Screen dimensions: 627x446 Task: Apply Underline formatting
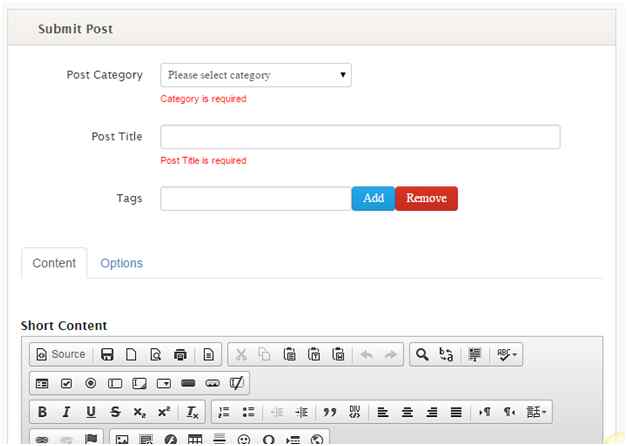pos(91,412)
